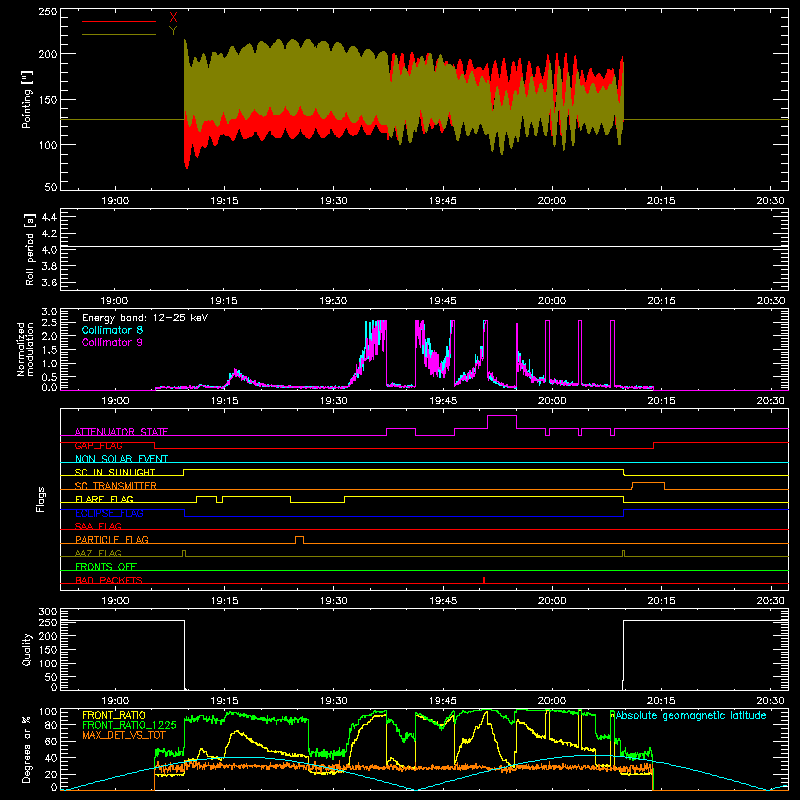
Task: Click 19:15 on the Quality panel axis
Action: point(224,701)
